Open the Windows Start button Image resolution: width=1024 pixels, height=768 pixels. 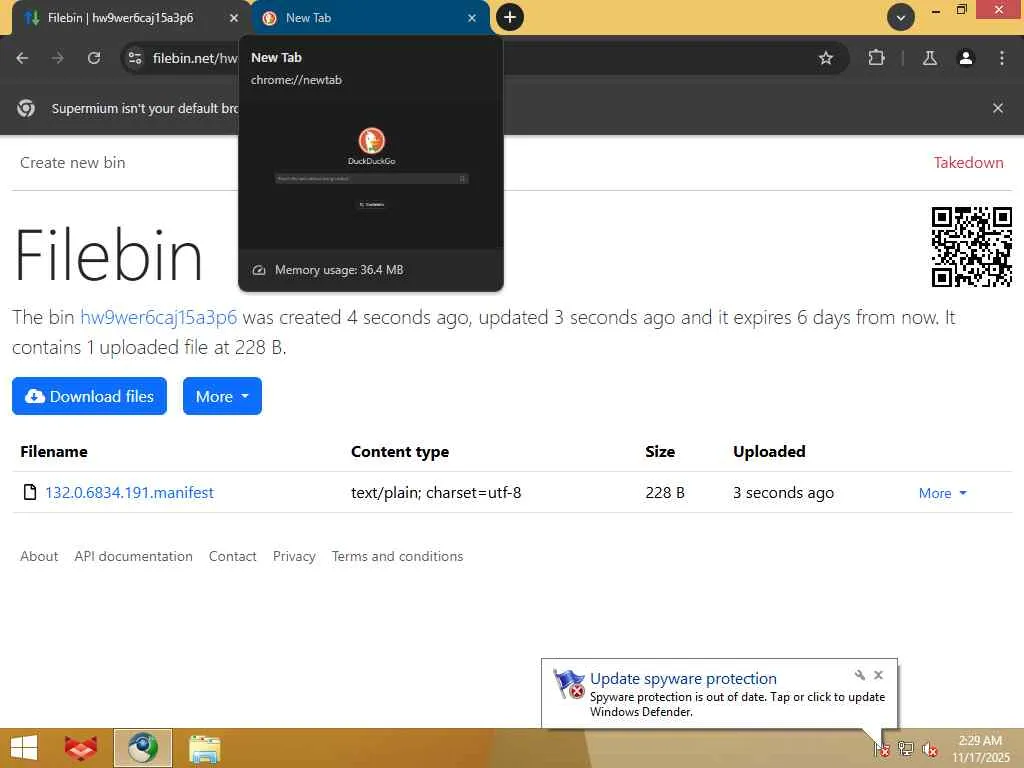(24, 748)
